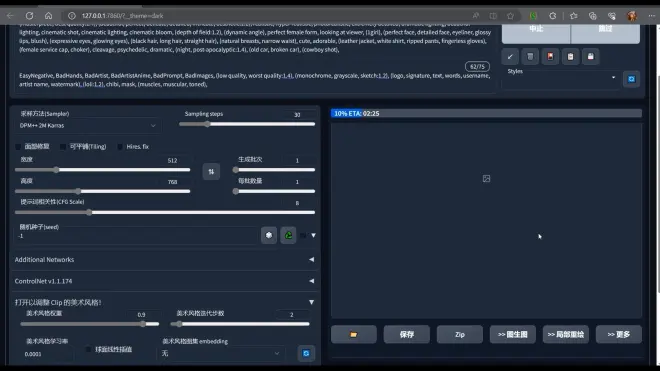Send the image to inpaint button
The image size is (660, 371).
[566, 334]
